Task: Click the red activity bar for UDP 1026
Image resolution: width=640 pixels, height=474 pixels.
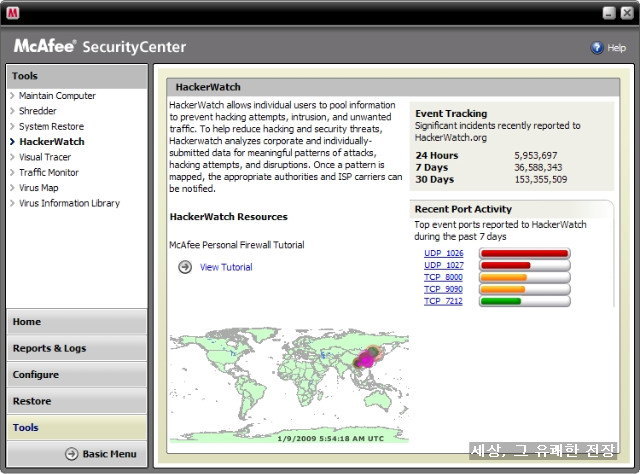Action: (524, 254)
